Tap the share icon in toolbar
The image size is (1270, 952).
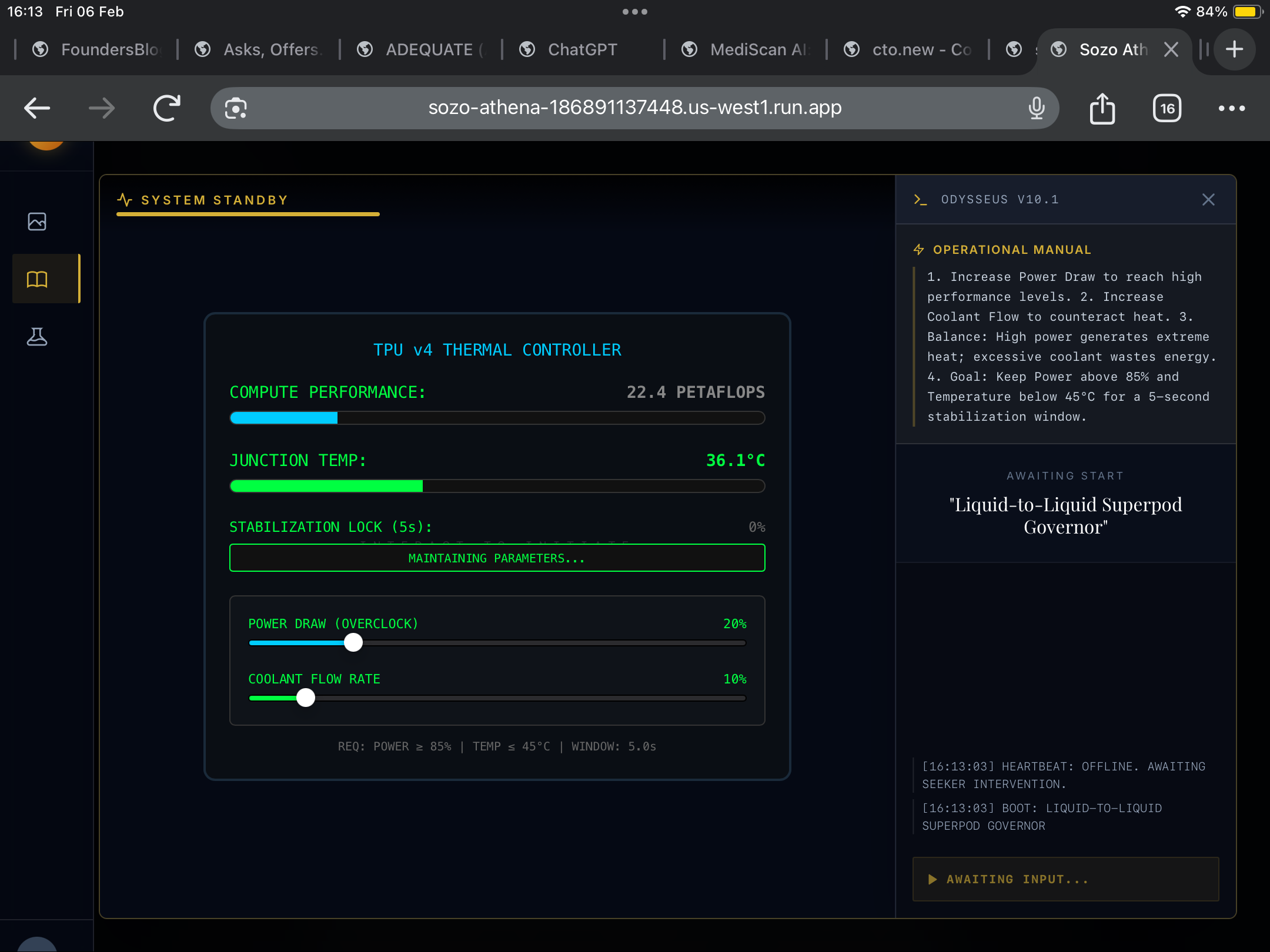(x=1102, y=108)
